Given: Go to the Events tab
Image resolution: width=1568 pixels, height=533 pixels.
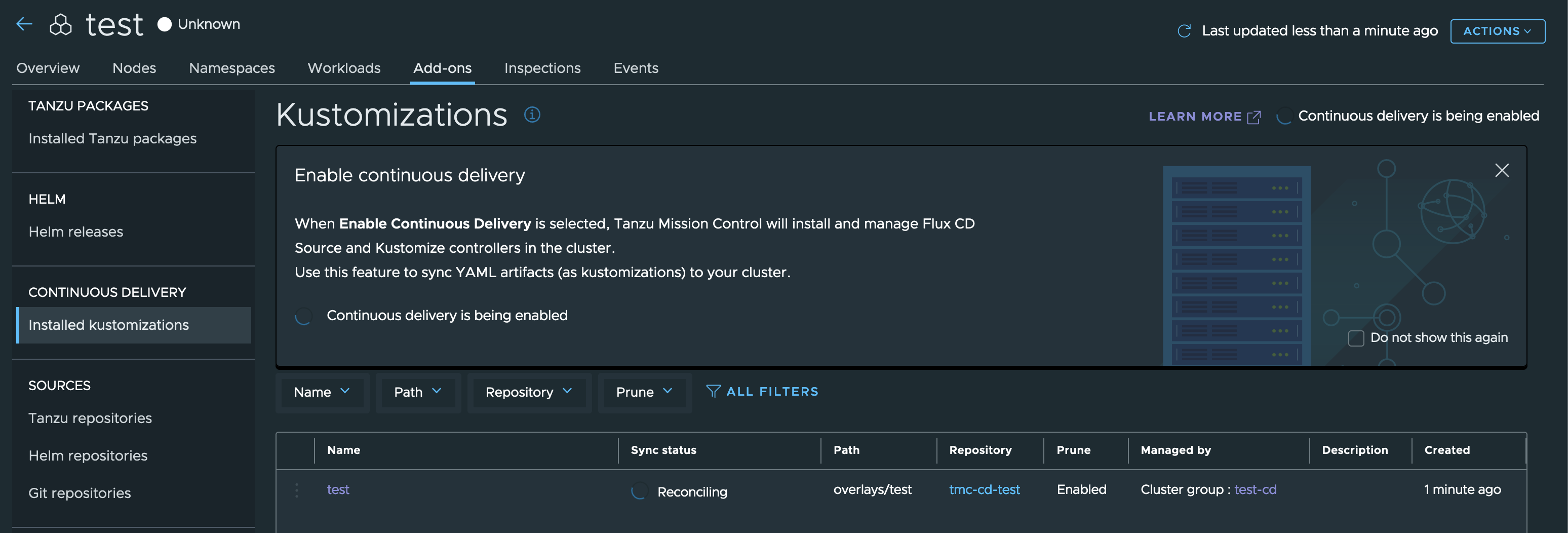Looking at the screenshot, I should tap(636, 68).
